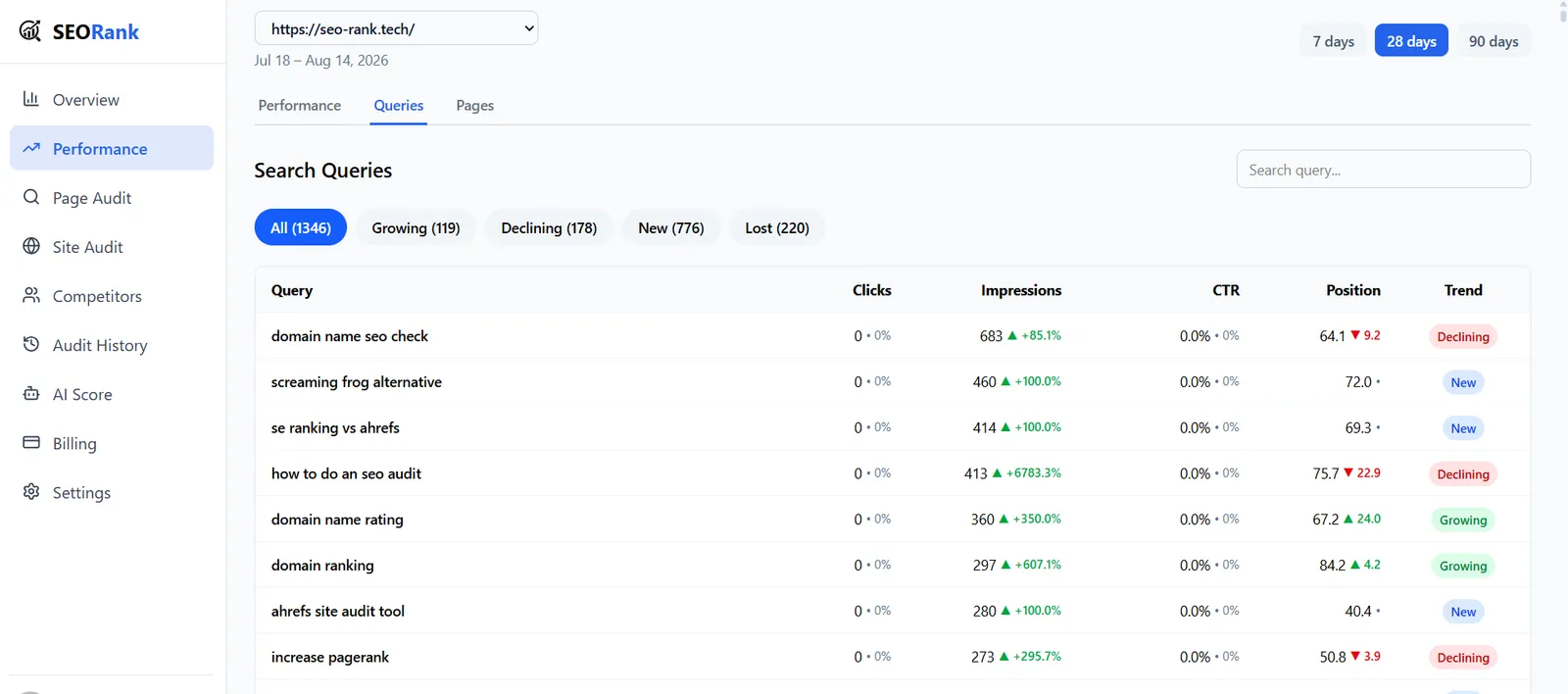The height and width of the screenshot is (694, 1568).
Task: Click the Overview bar chart icon
Action: click(x=31, y=99)
